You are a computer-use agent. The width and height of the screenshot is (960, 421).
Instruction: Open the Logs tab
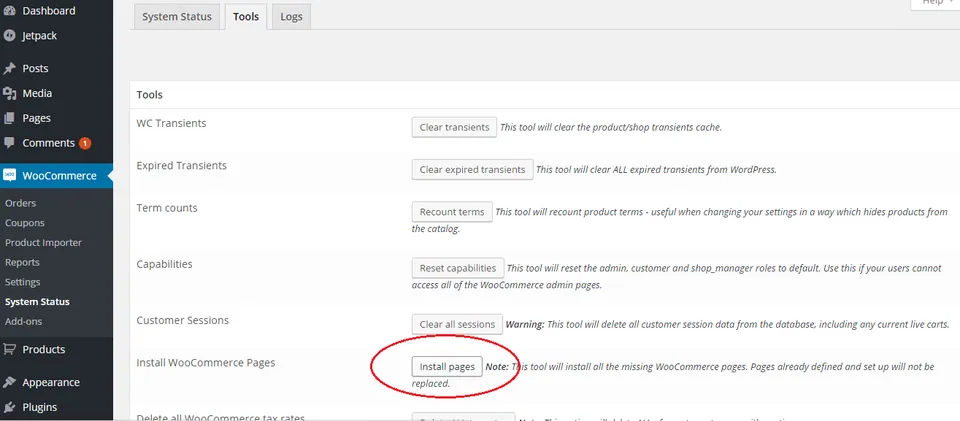291,17
